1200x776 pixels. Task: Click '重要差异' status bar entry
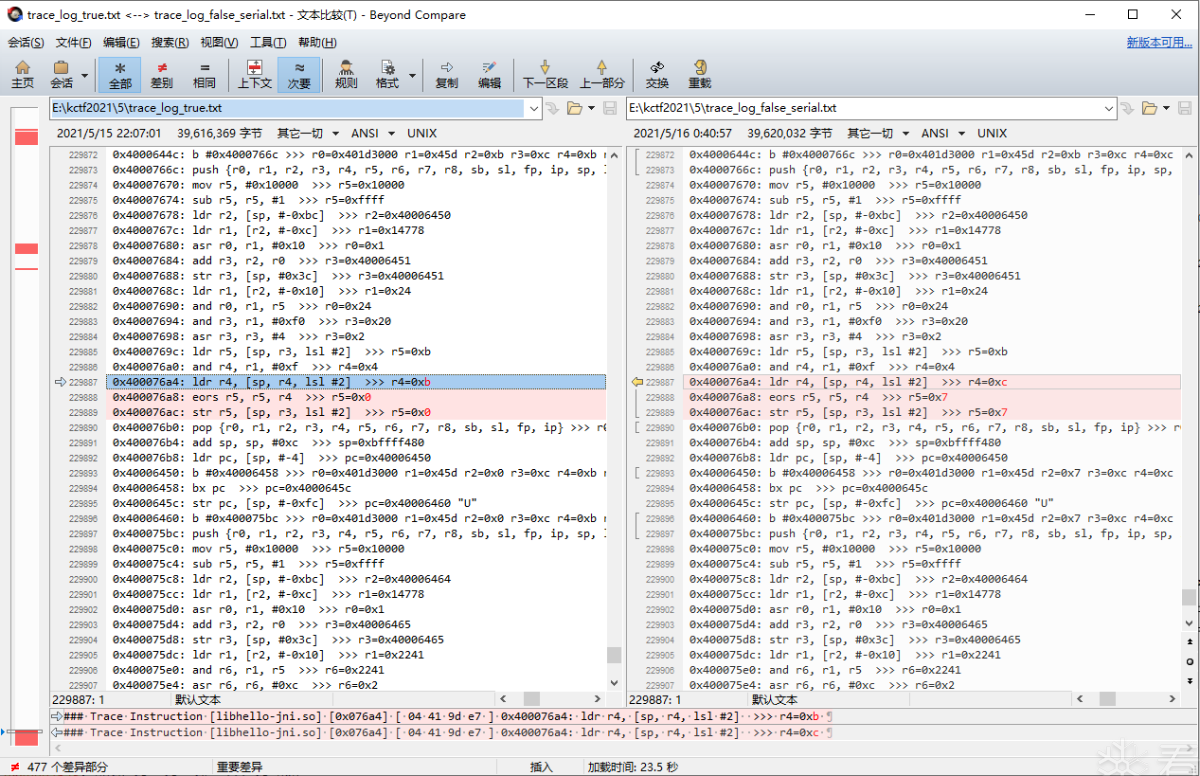point(241,767)
